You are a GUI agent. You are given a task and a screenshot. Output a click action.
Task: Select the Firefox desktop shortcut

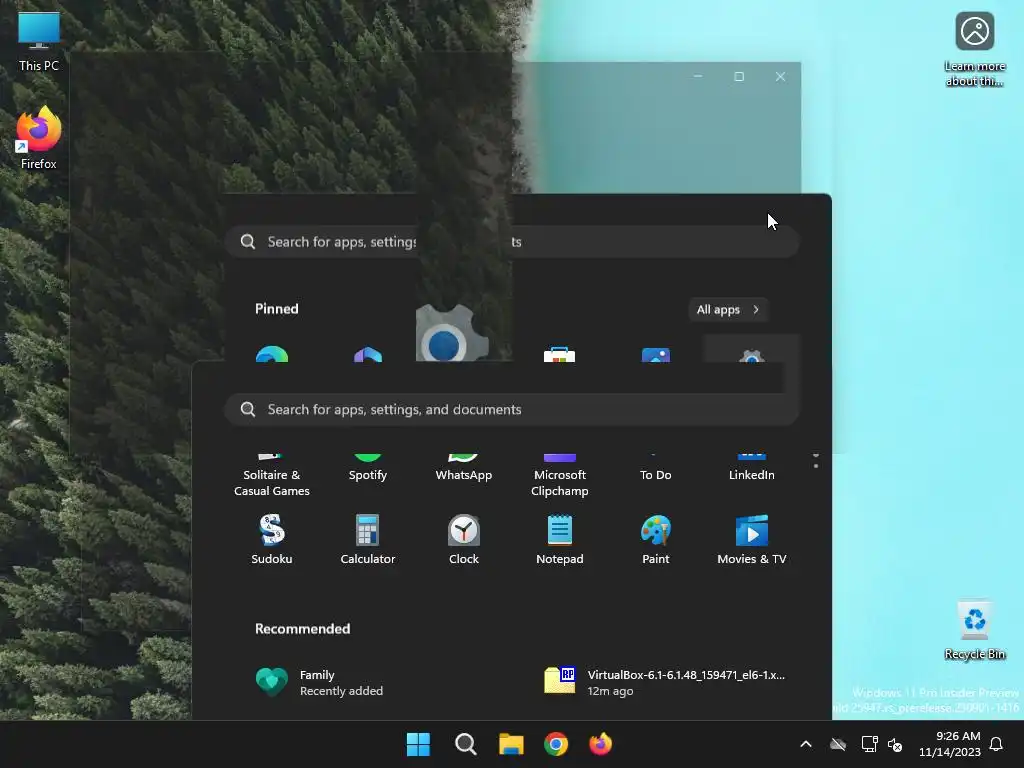coord(39,138)
